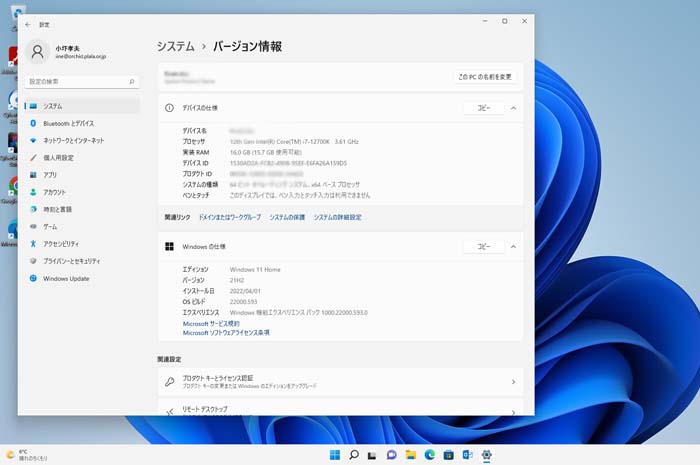Open Bluetooth とデバイス settings
This screenshot has height=465, width=700.
pyautogui.click(x=82, y=124)
